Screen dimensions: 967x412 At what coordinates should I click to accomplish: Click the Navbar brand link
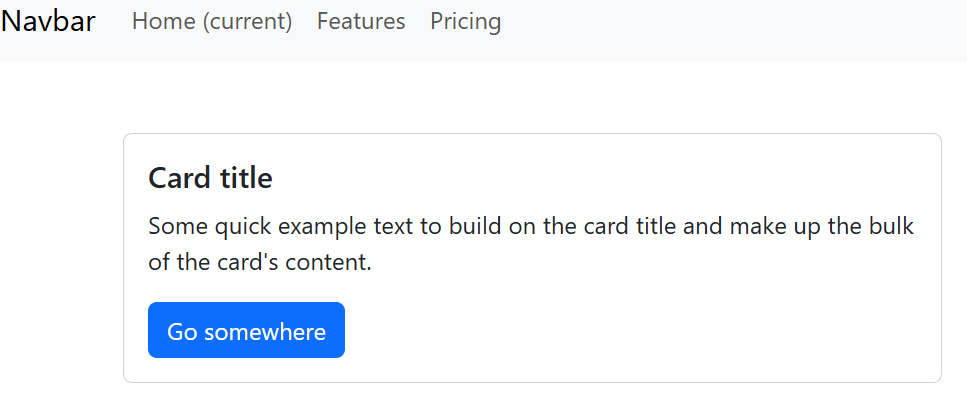pyautogui.click(x=48, y=22)
